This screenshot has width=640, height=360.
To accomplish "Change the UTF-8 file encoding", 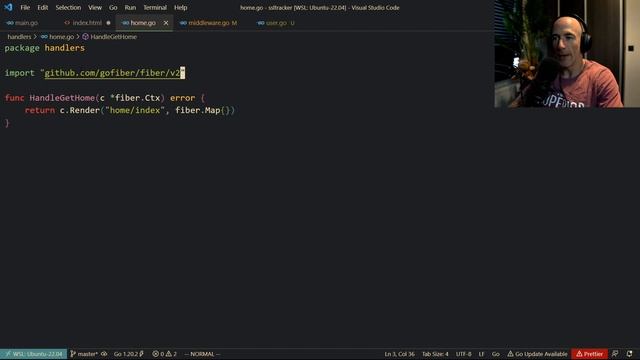I will [x=463, y=354].
